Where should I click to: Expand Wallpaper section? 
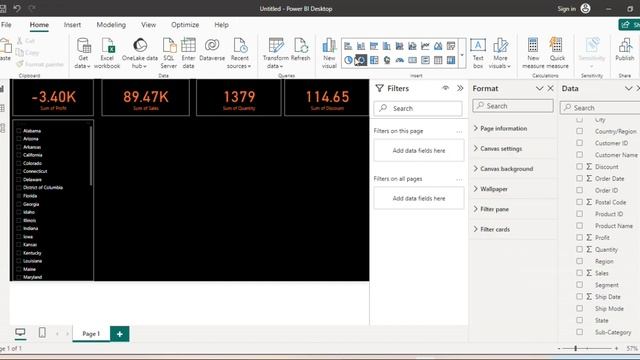(x=494, y=189)
